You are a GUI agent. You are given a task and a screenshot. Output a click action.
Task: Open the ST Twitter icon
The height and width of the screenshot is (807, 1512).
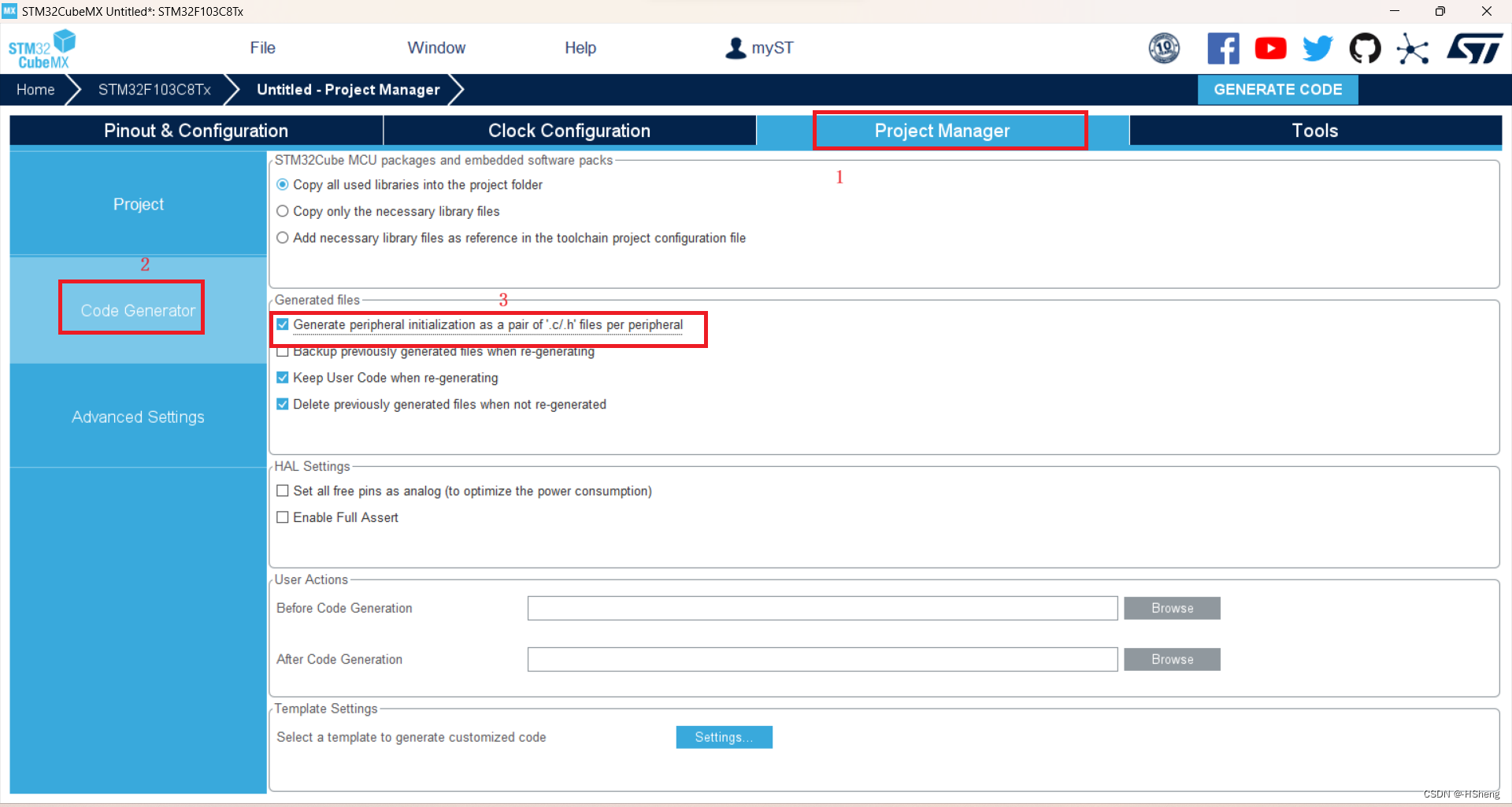[x=1317, y=49]
